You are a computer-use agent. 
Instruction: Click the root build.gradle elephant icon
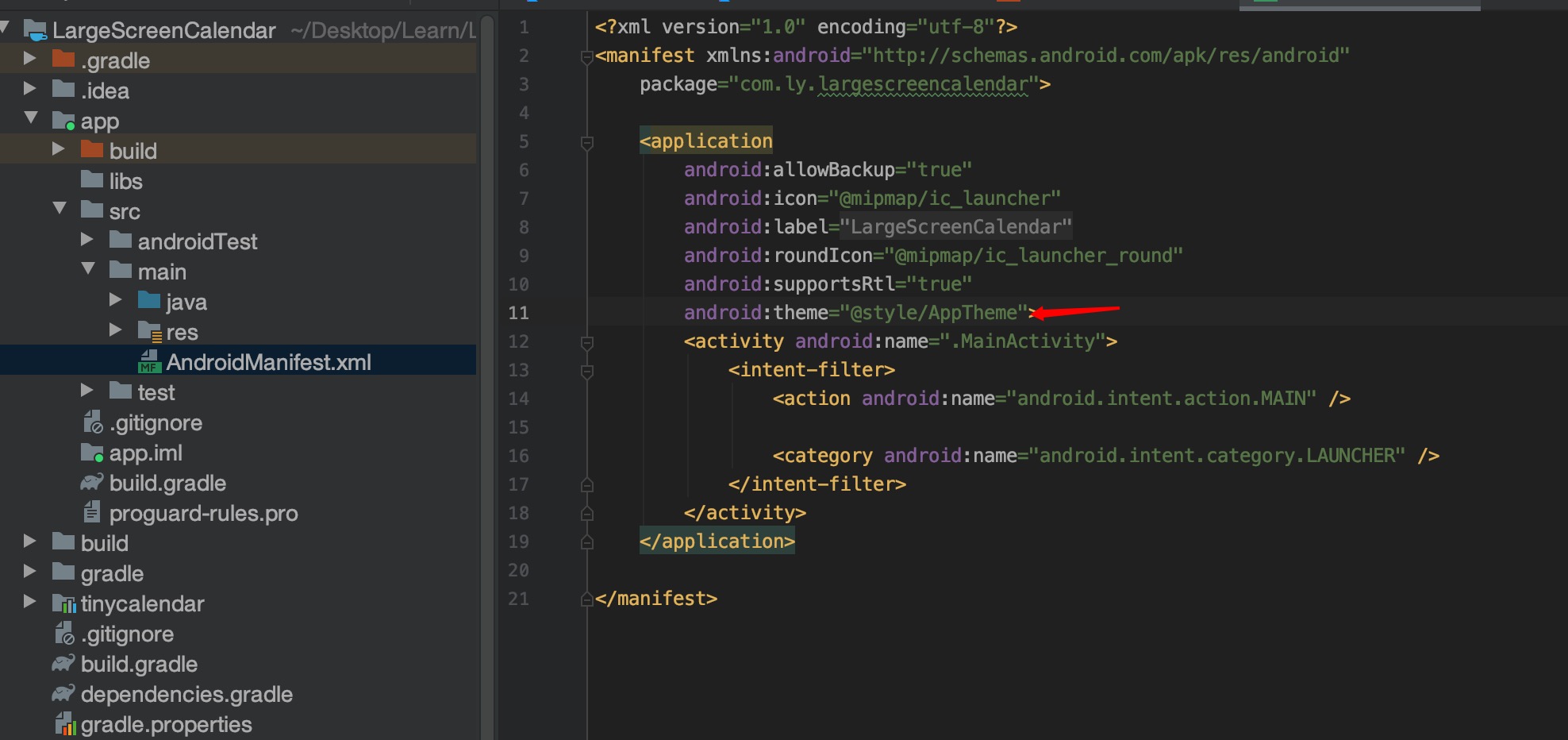point(63,663)
